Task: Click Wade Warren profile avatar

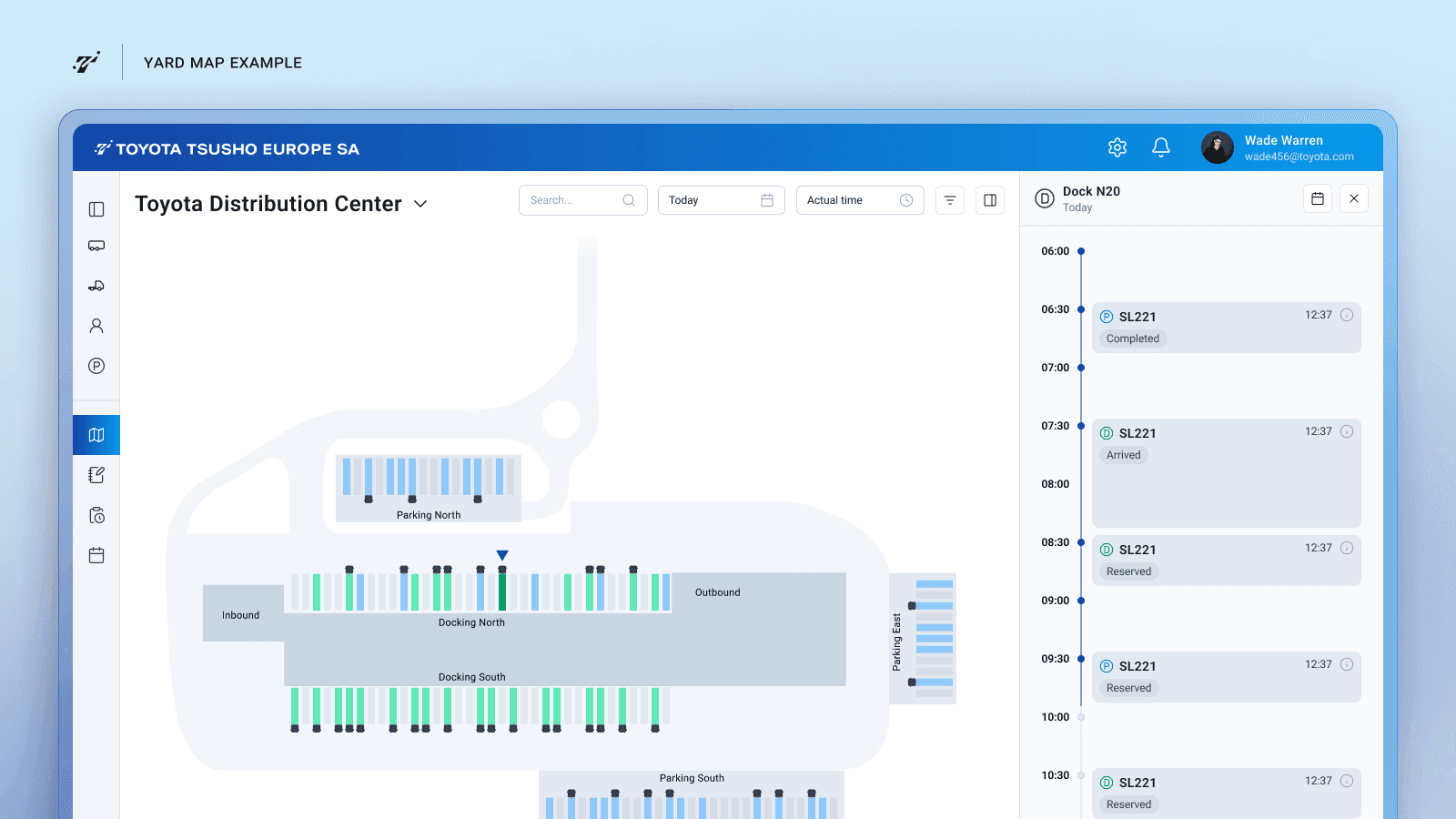Action: click(x=1218, y=147)
